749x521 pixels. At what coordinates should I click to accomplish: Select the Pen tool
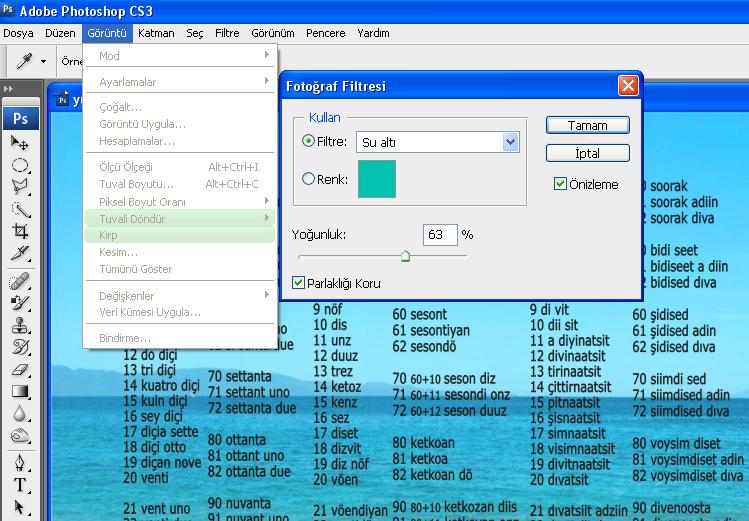coord(20,463)
